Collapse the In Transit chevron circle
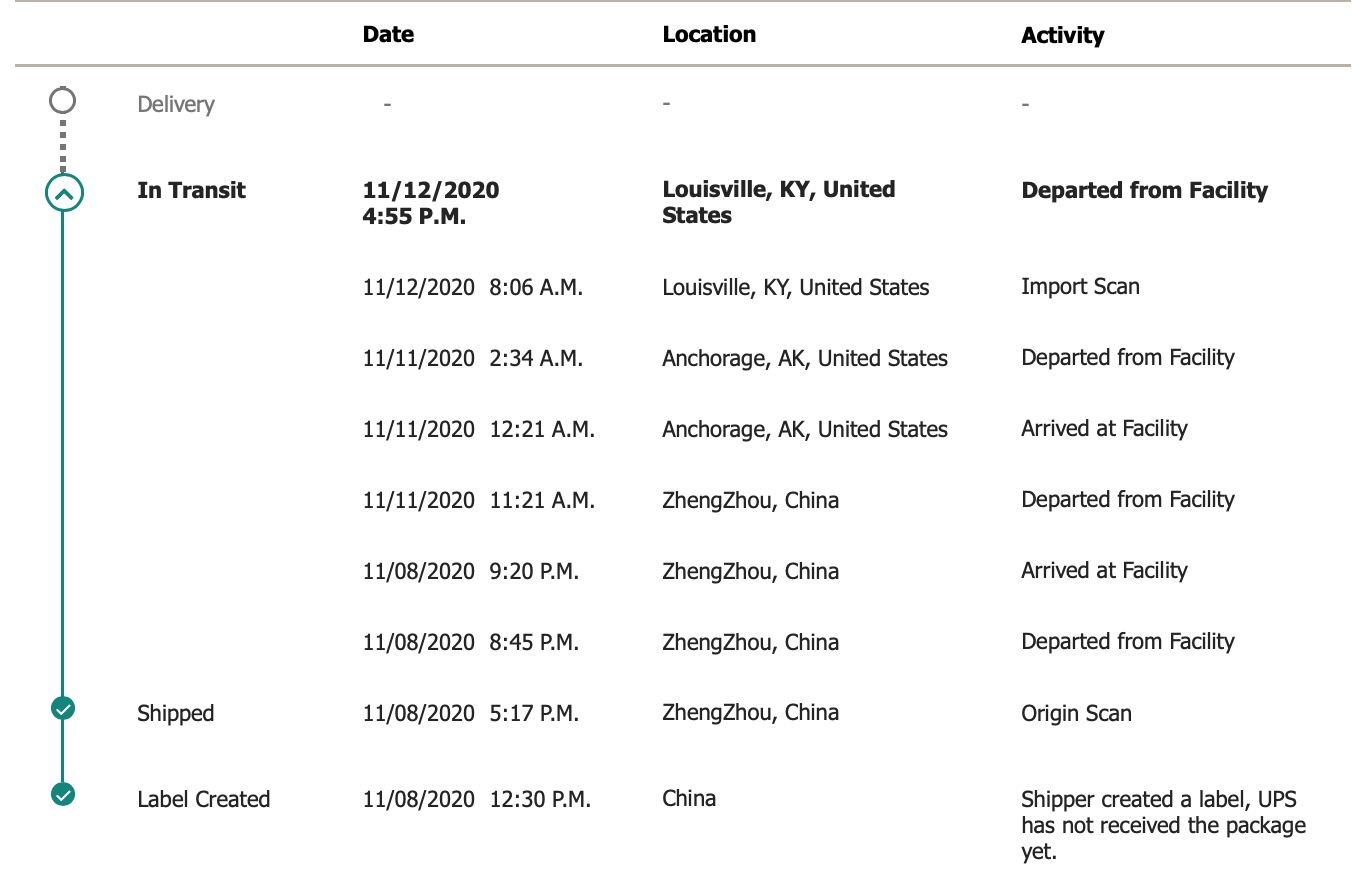Viewport: 1368px width, 882px height. (x=63, y=194)
